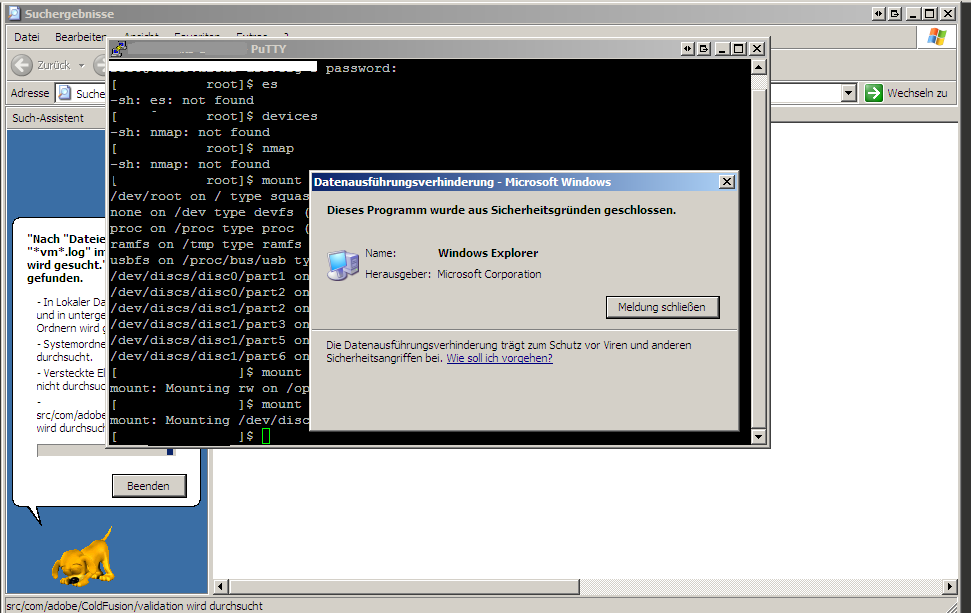Maximize the Suchergebnisse window

pyautogui.click(x=930, y=13)
